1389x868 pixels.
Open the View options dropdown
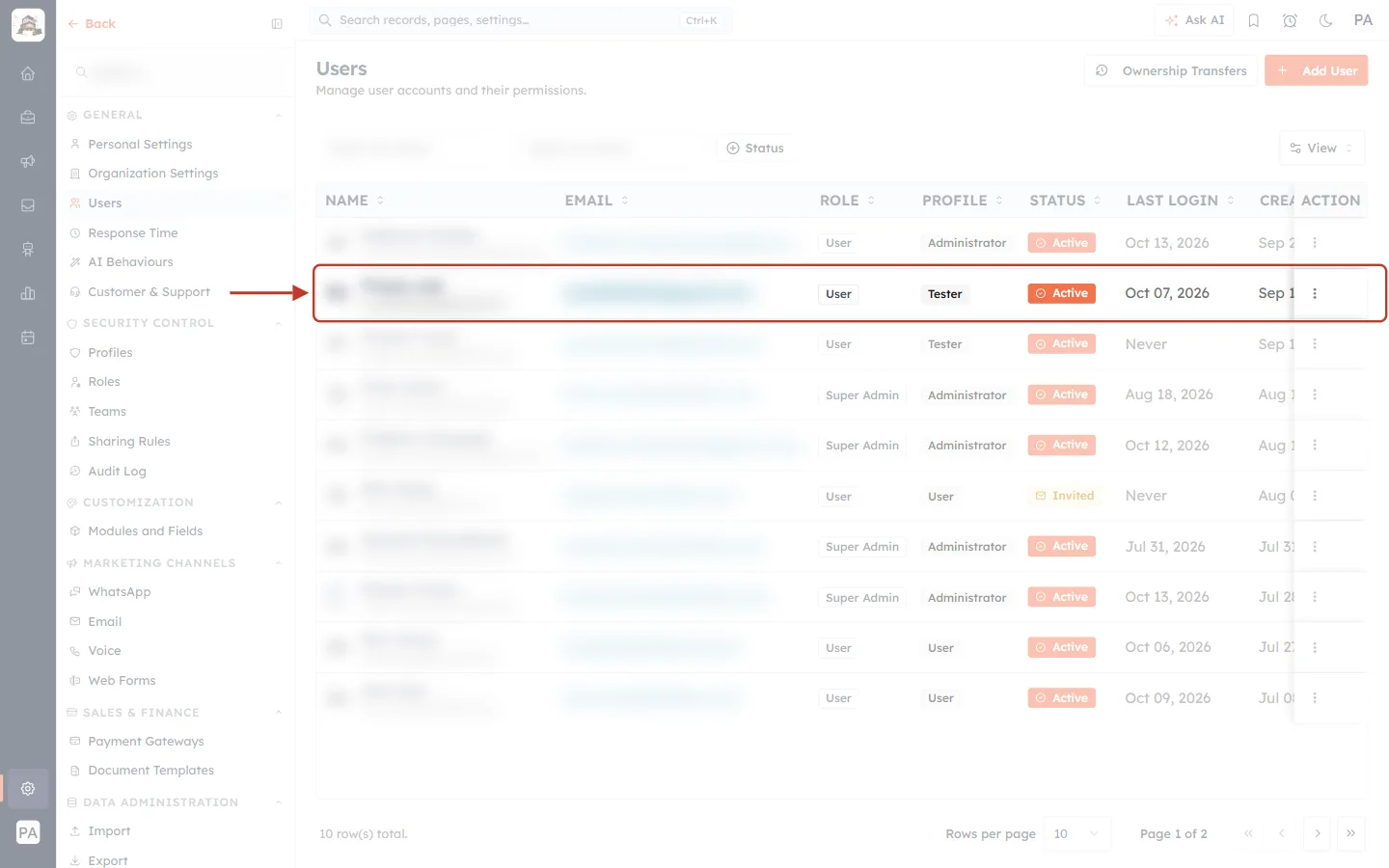click(1321, 149)
